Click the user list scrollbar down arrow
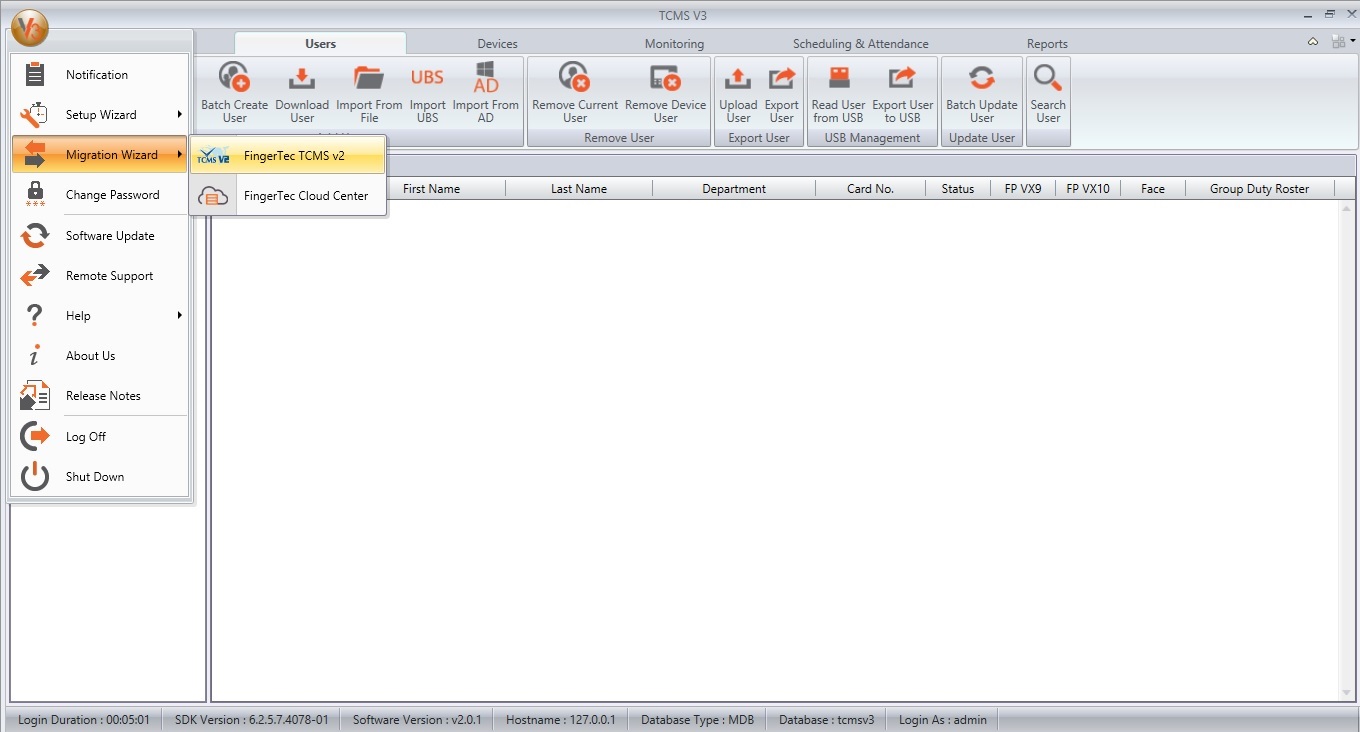 (x=1346, y=693)
